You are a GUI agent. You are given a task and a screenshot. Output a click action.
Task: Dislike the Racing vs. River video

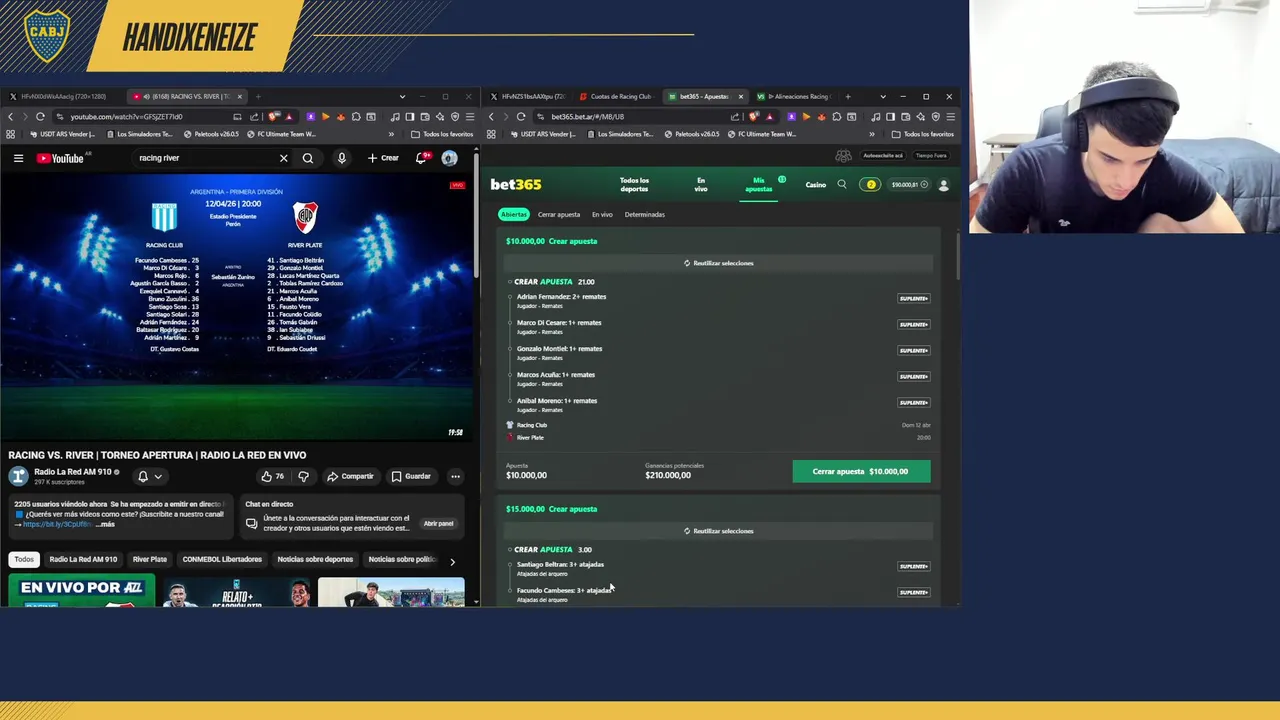click(303, 476)
